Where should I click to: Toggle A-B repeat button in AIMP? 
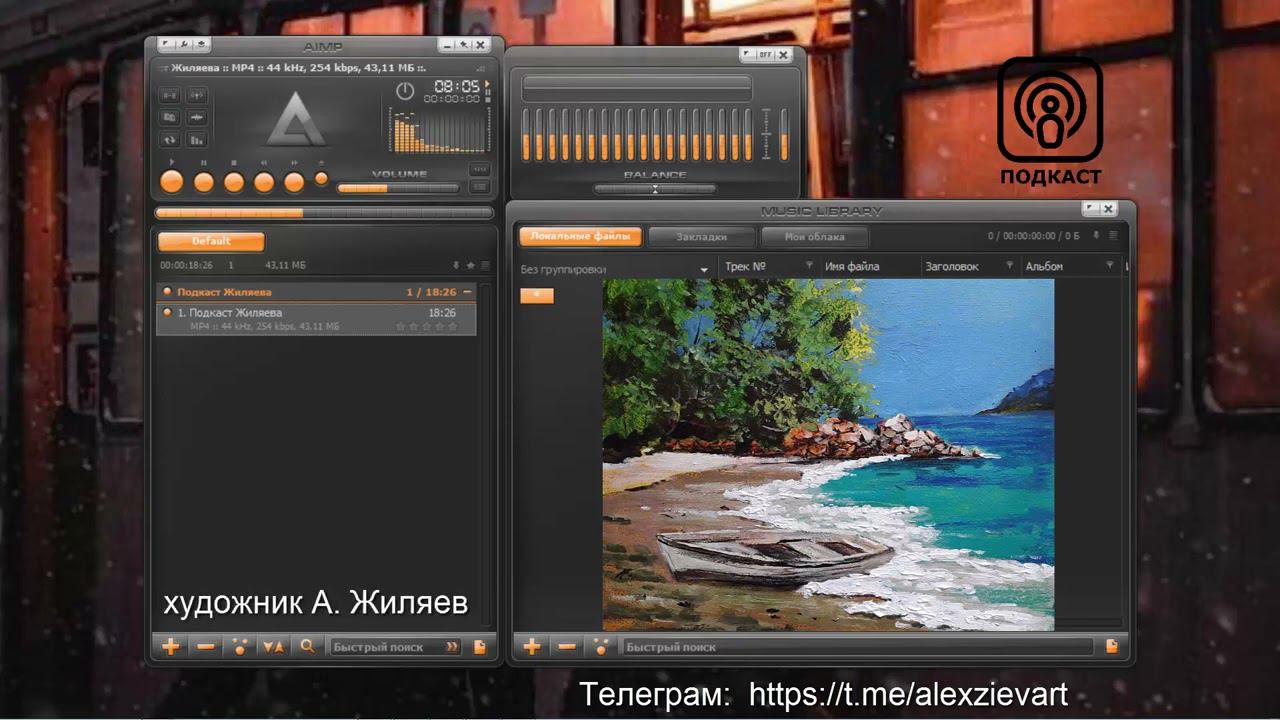(x=170, y=96)
